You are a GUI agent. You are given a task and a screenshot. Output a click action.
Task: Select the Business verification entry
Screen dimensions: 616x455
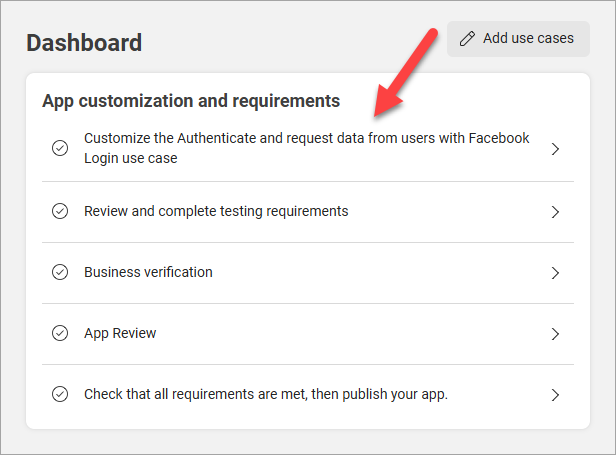click(308, 273)
